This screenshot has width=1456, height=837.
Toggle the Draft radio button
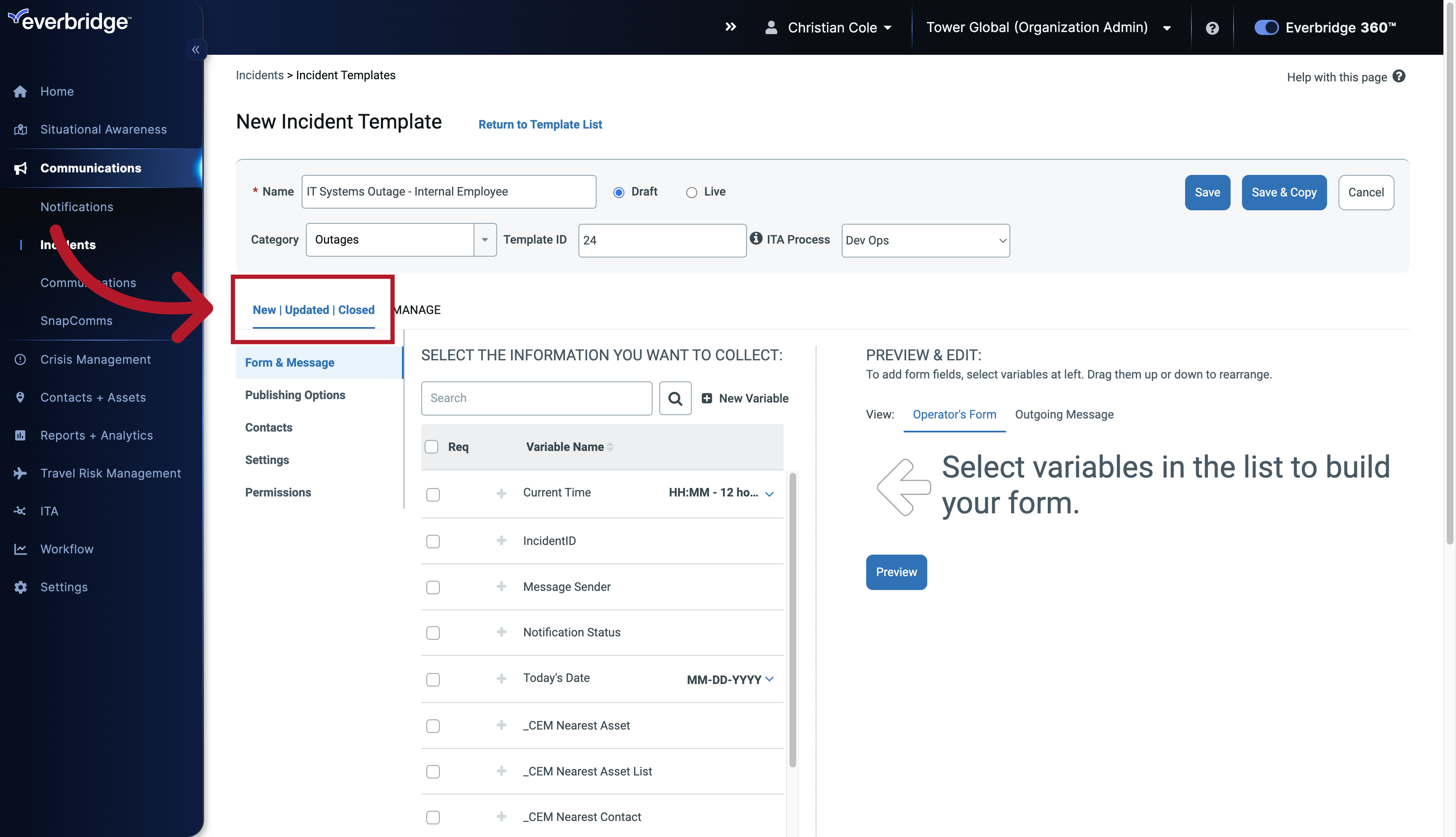[x=619, y=191]
